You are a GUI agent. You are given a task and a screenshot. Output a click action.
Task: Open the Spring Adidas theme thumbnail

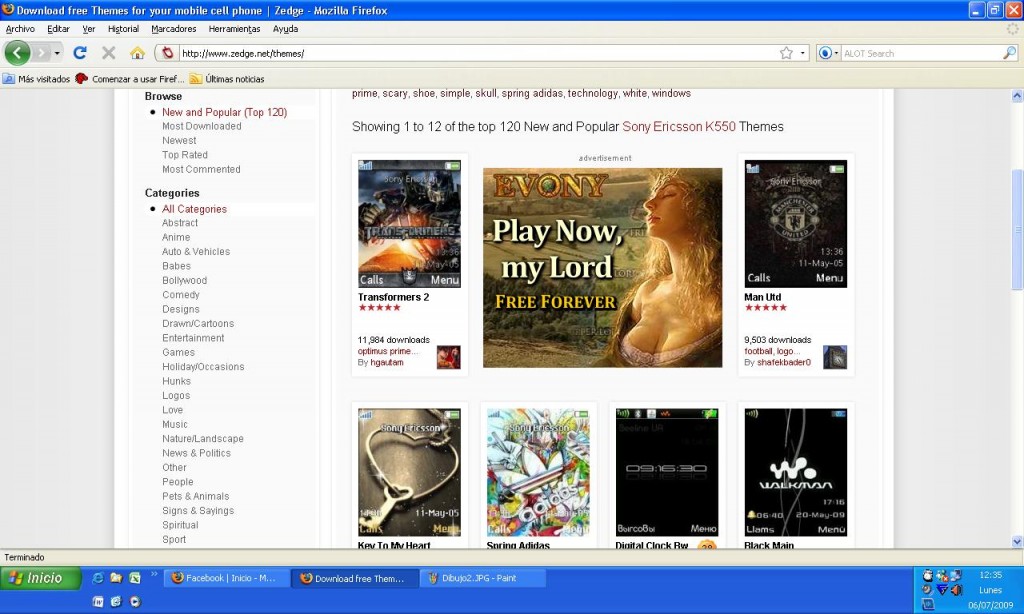click(x=538, y=472)
